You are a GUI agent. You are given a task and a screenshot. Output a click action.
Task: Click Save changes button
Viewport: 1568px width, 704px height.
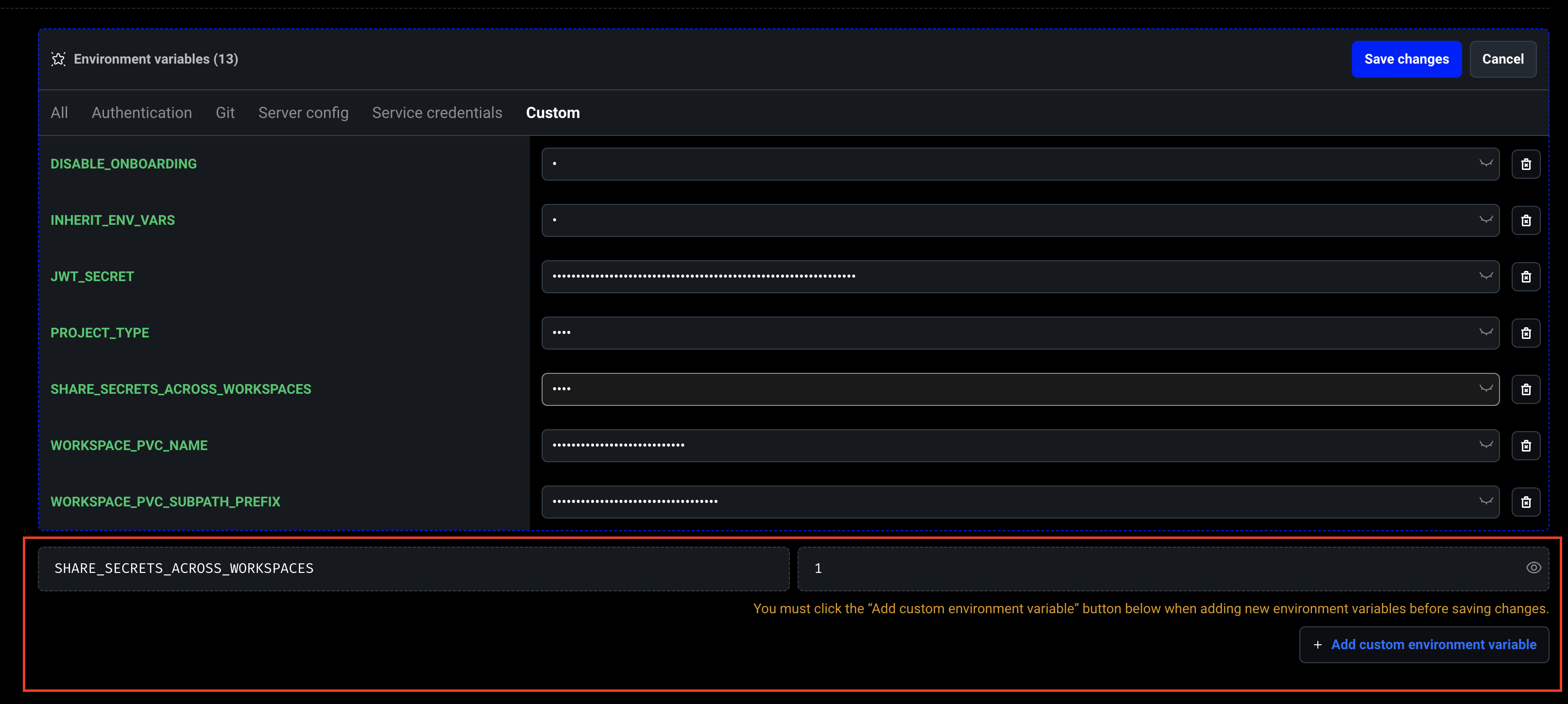click(x=1406, y=59)
